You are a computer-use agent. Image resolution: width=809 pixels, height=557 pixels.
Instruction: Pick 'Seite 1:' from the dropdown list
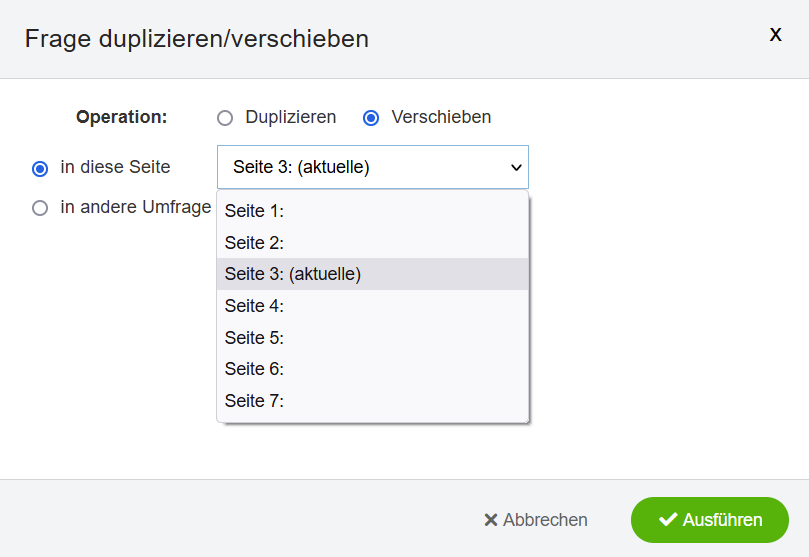pyautogui.click(x=373, y=211)
